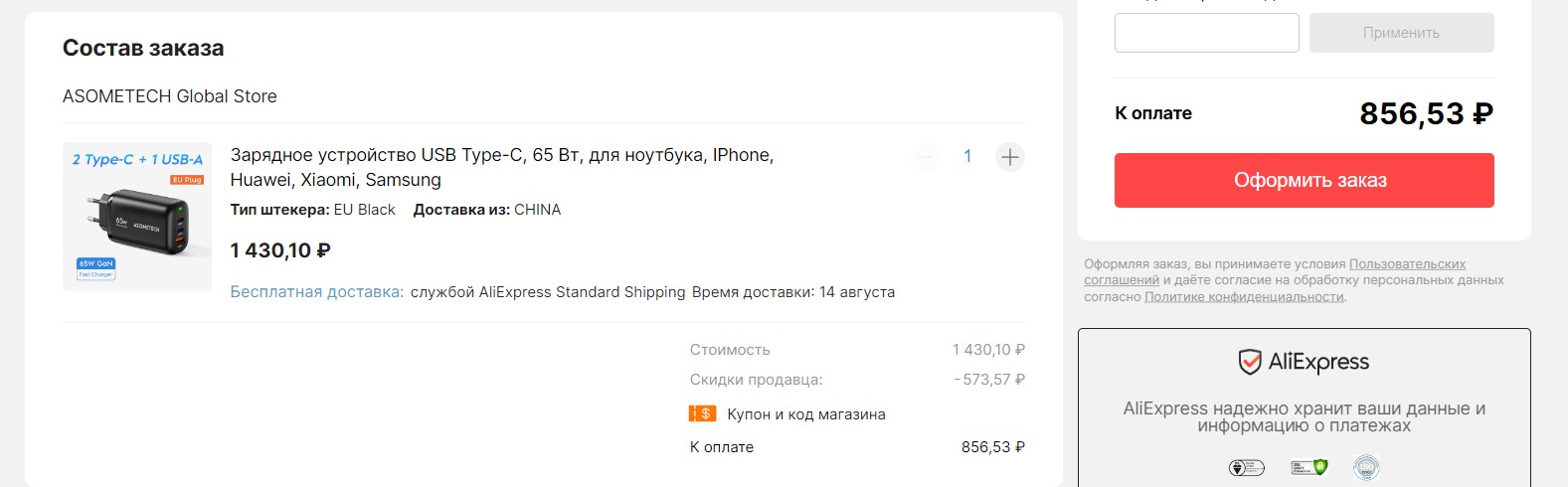Click the Бесплатная доставка shipping link
The height and width of the screenshot is (487, 1568).
(x=317, y=292)
